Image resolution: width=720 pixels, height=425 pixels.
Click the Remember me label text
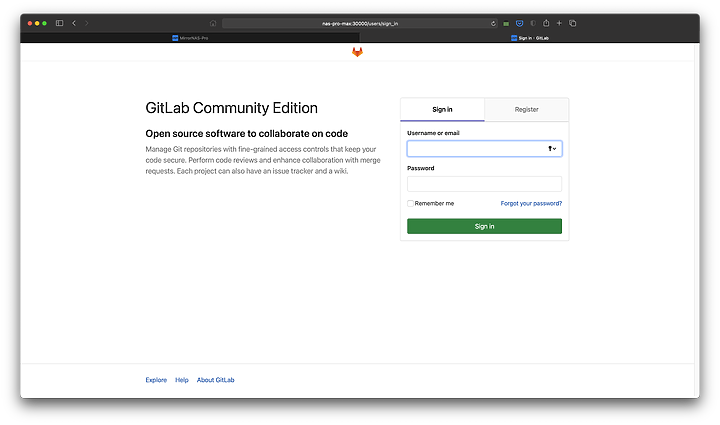click(434, 203)
